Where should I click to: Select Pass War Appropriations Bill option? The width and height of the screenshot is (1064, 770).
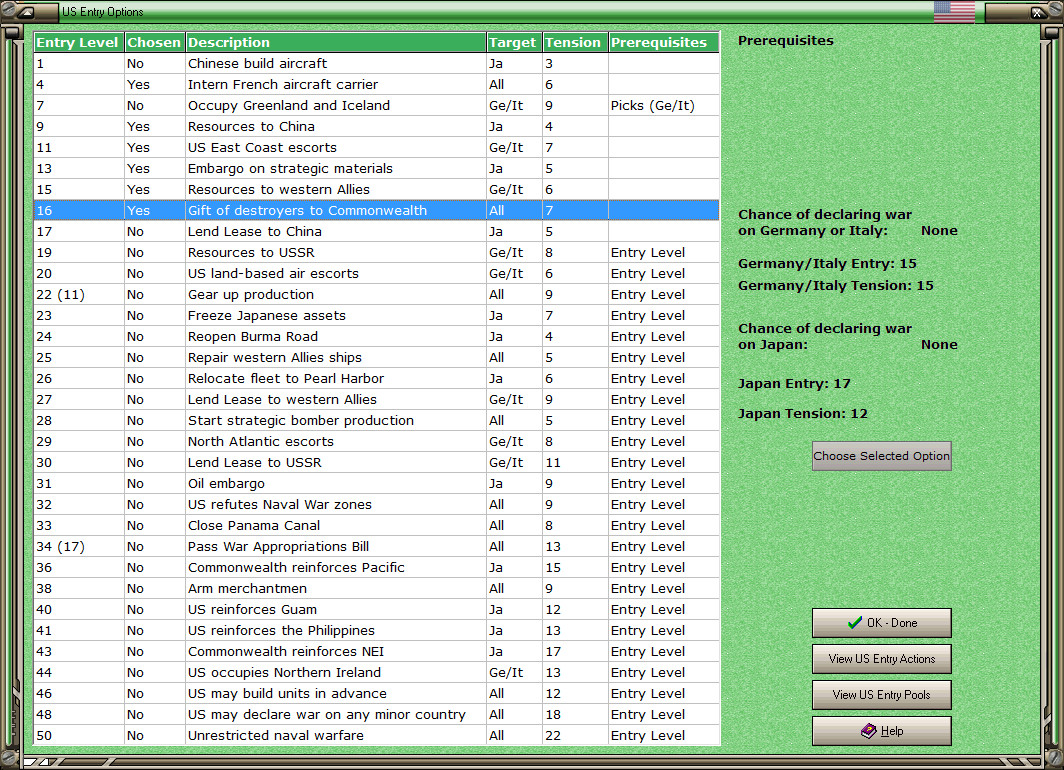tap(377, 547)
